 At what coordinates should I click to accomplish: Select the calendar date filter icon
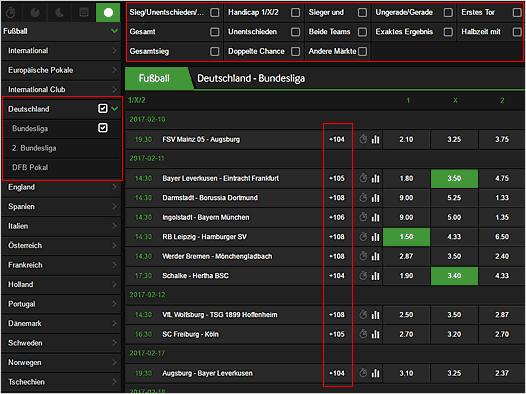point(84,12)
